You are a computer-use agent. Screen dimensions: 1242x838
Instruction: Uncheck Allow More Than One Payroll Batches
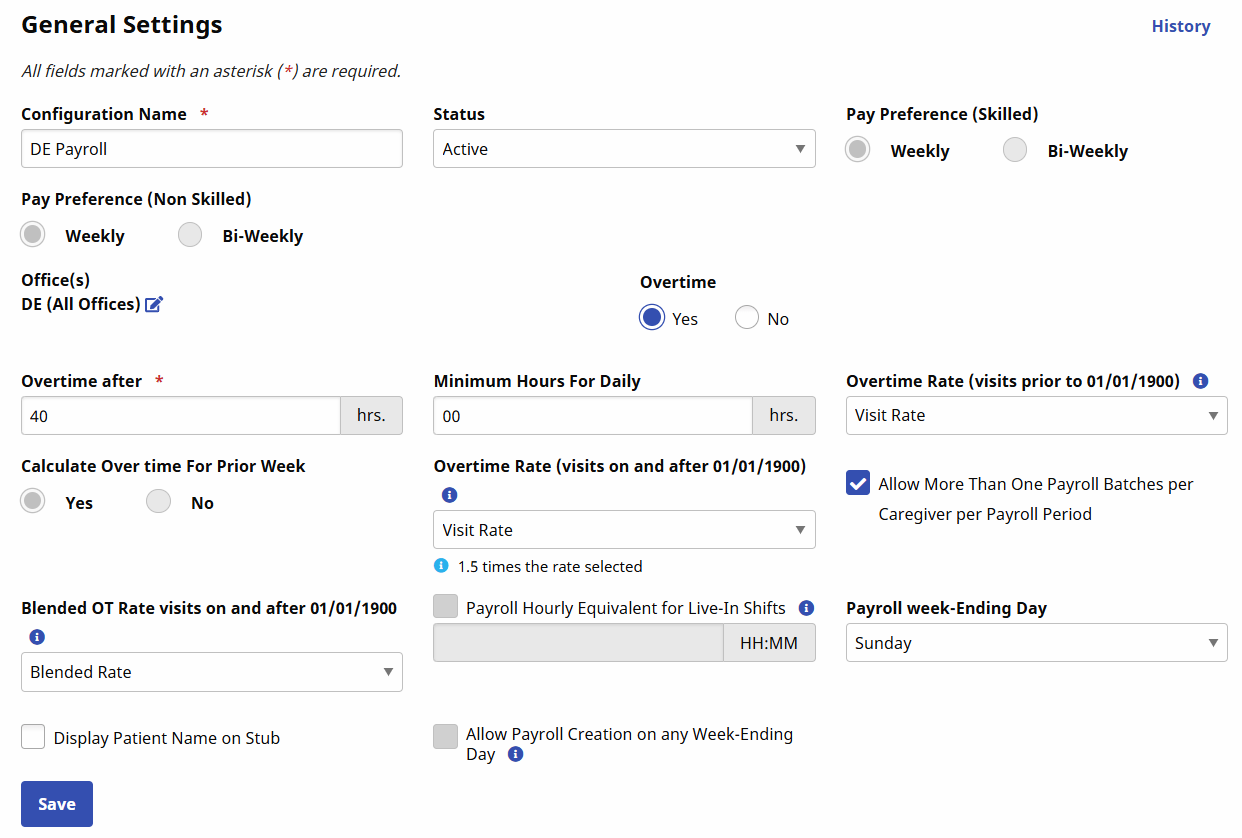[x=858, y=484]
